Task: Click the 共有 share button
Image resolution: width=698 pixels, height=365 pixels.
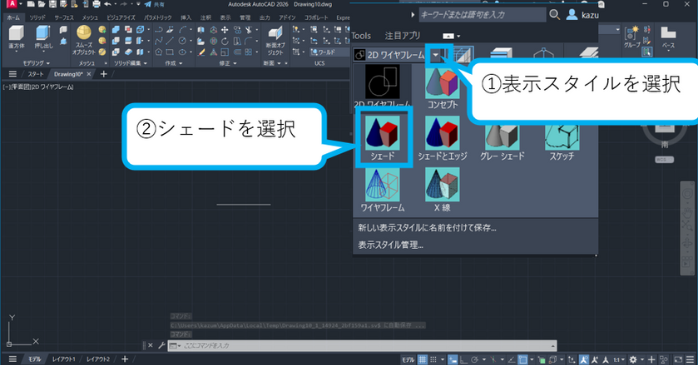Action: click(x=154, y=4)
